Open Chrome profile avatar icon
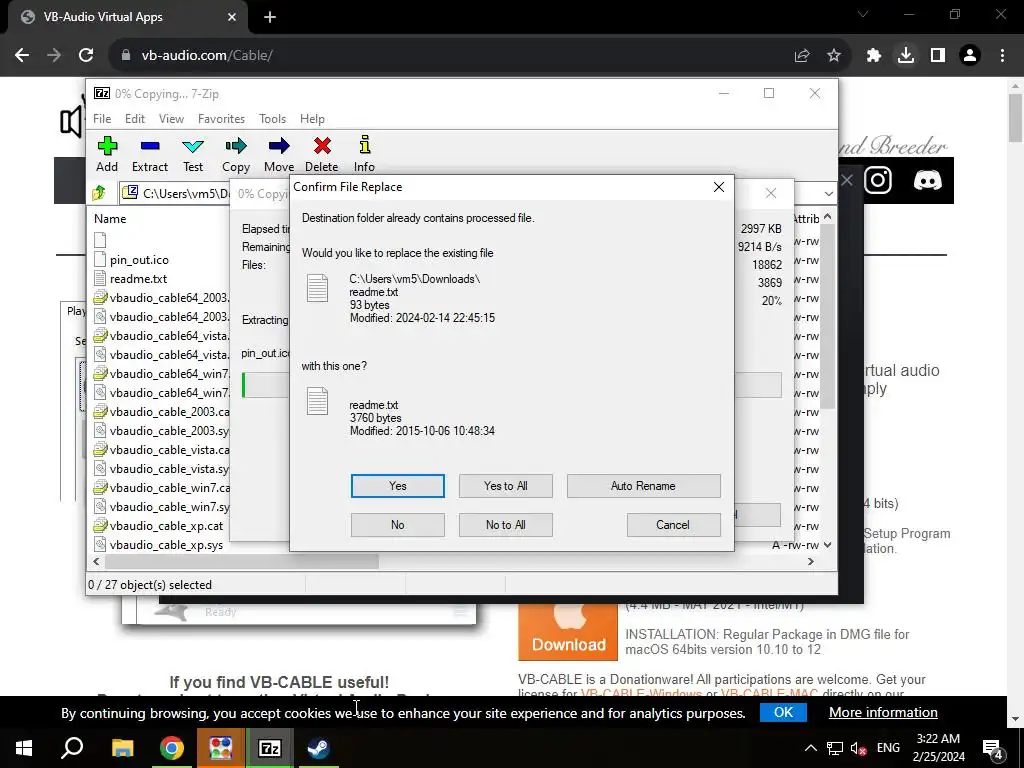This screenshot has height=768, width=1024. [970, 56]
